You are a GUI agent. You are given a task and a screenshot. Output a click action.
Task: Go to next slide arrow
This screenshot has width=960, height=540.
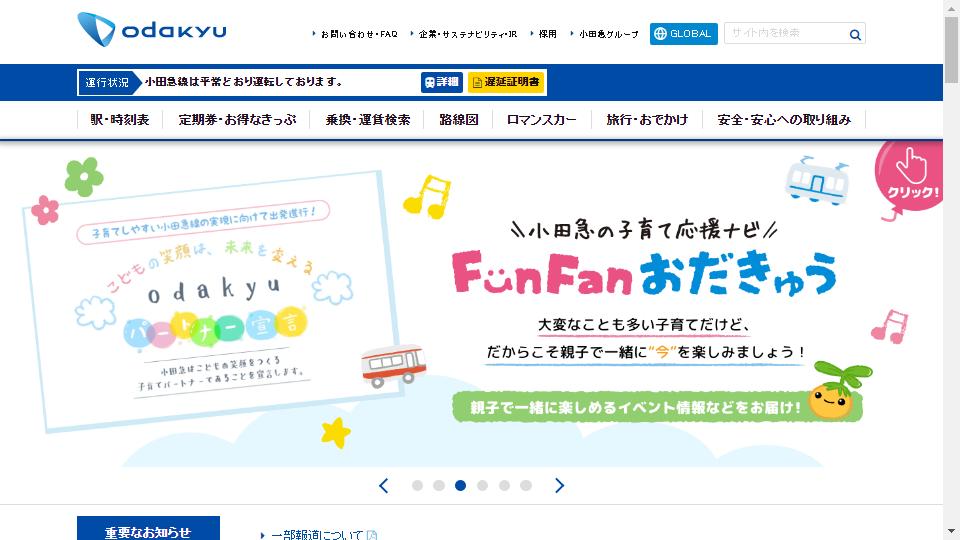click(x=559, y=486)
